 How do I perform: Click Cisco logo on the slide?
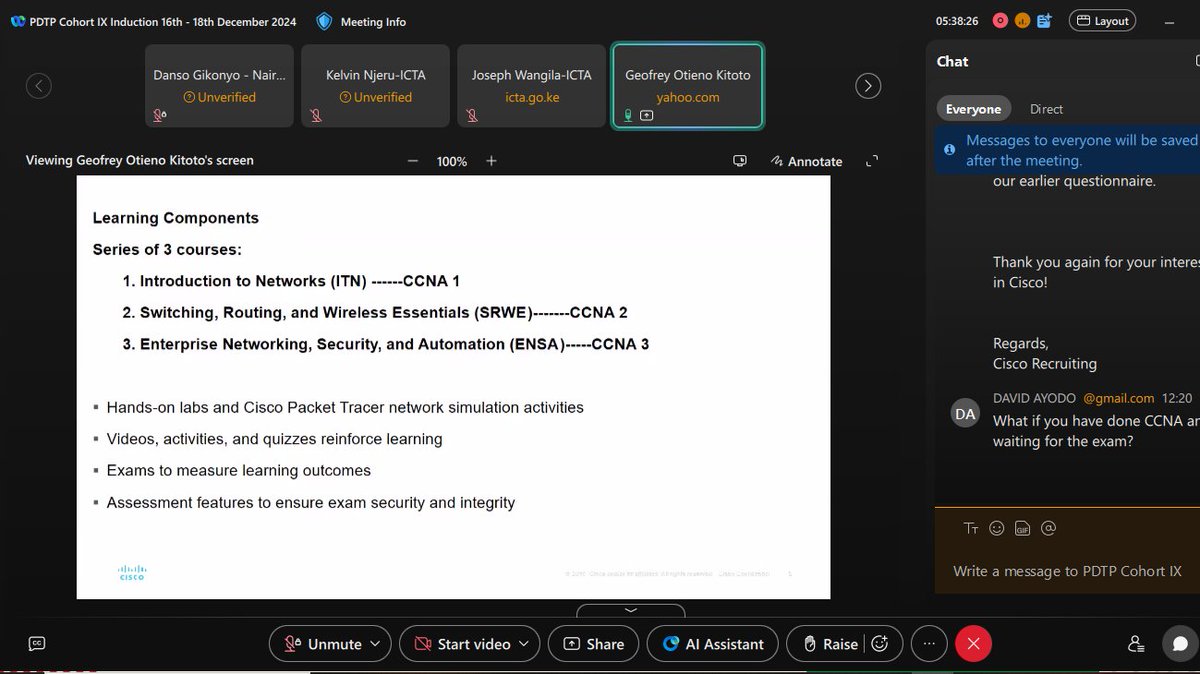[132, 573]
